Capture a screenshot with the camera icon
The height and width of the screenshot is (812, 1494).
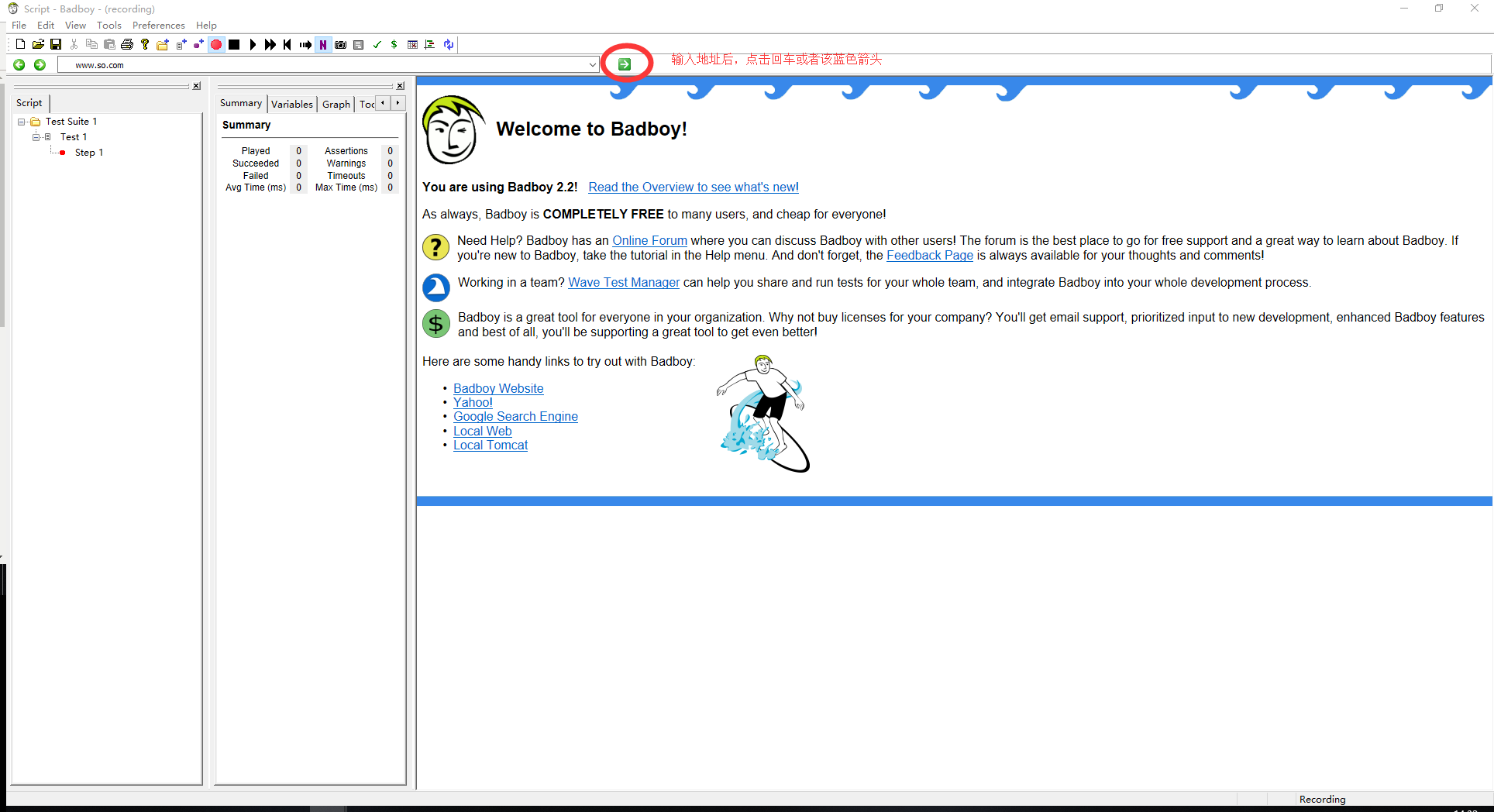coord(340,44)
